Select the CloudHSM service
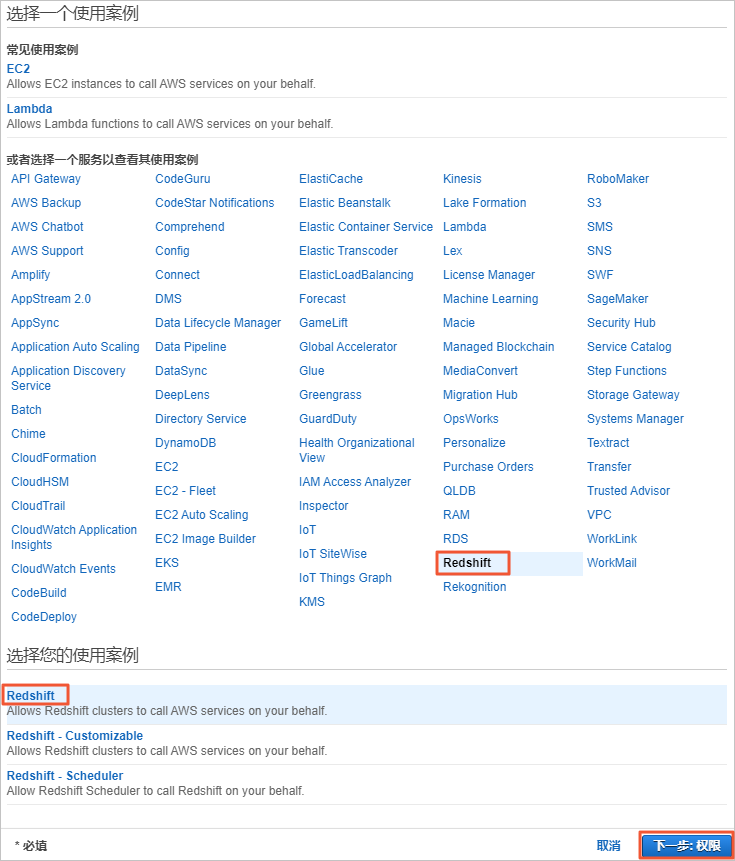This screenshot has height=861, width=735. coord(40,482)
